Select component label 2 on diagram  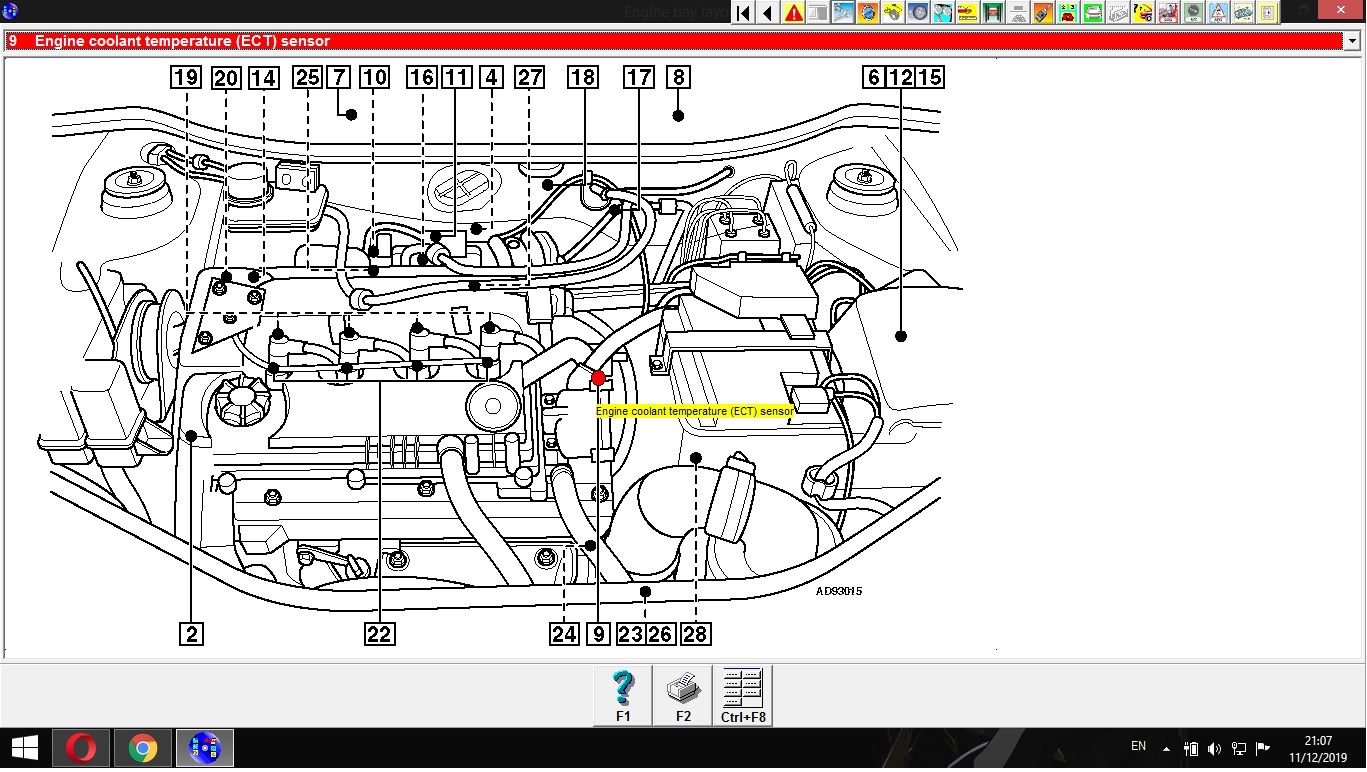[191, 634]
